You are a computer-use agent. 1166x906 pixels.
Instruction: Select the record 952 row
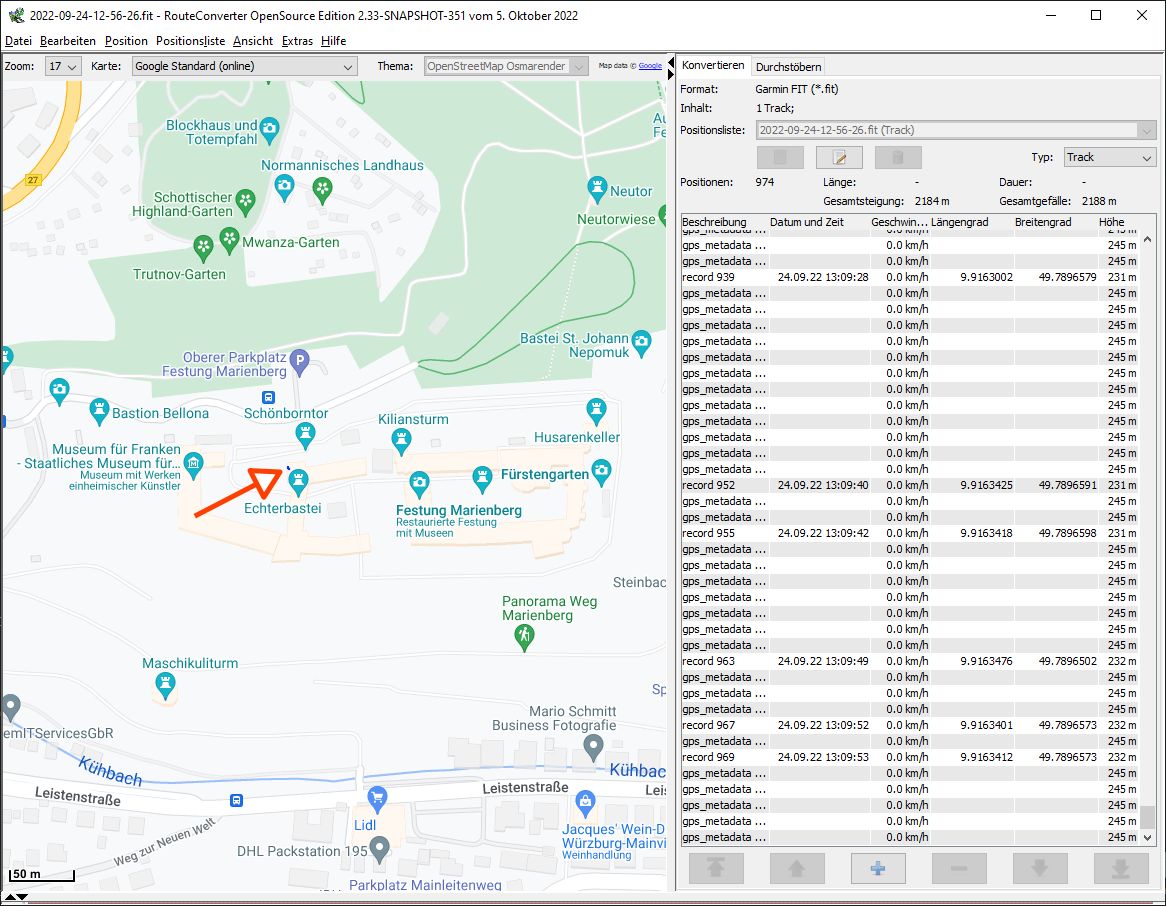pos(909,485)
